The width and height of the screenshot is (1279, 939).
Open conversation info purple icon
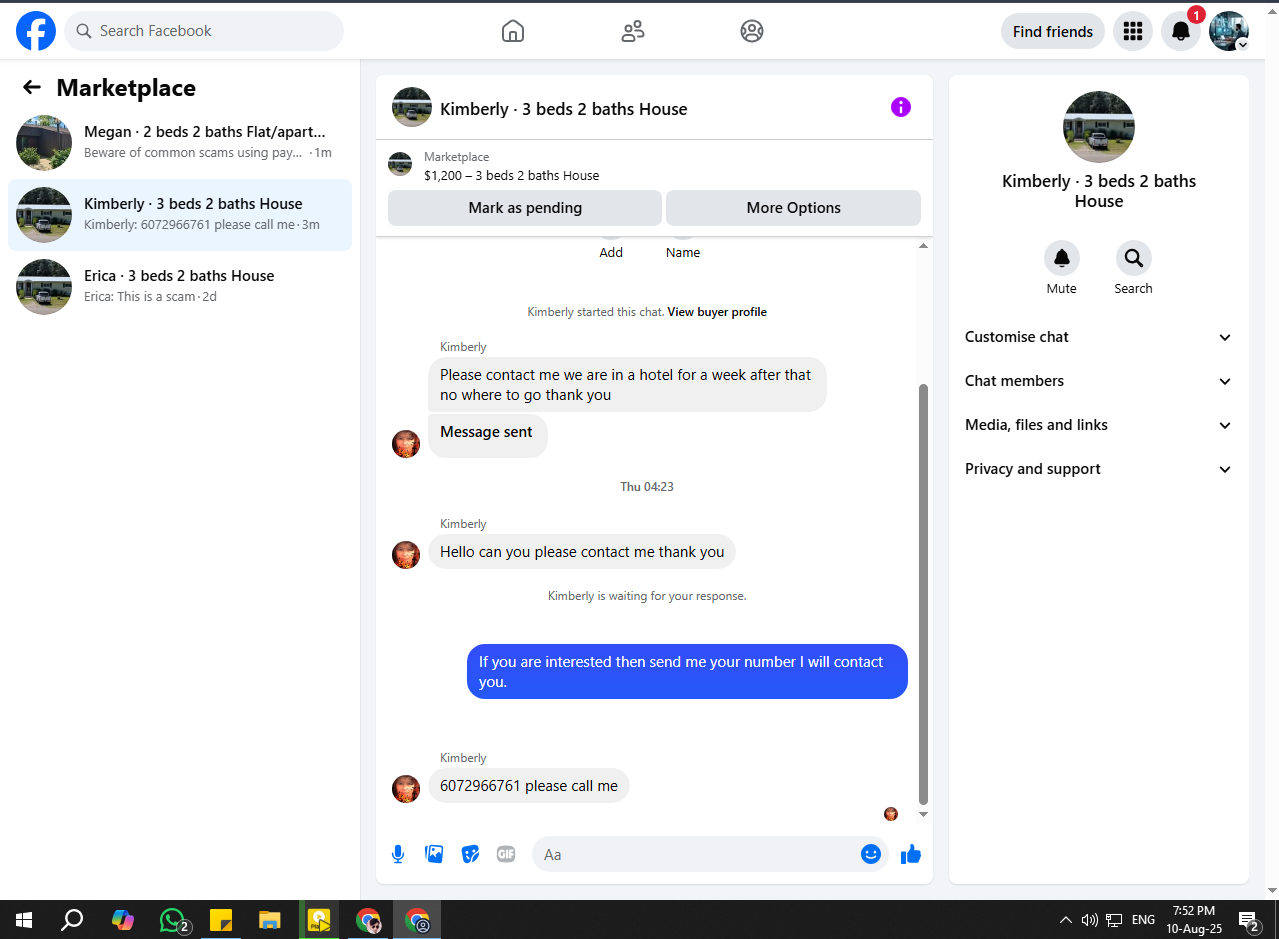tap(901, 107)
